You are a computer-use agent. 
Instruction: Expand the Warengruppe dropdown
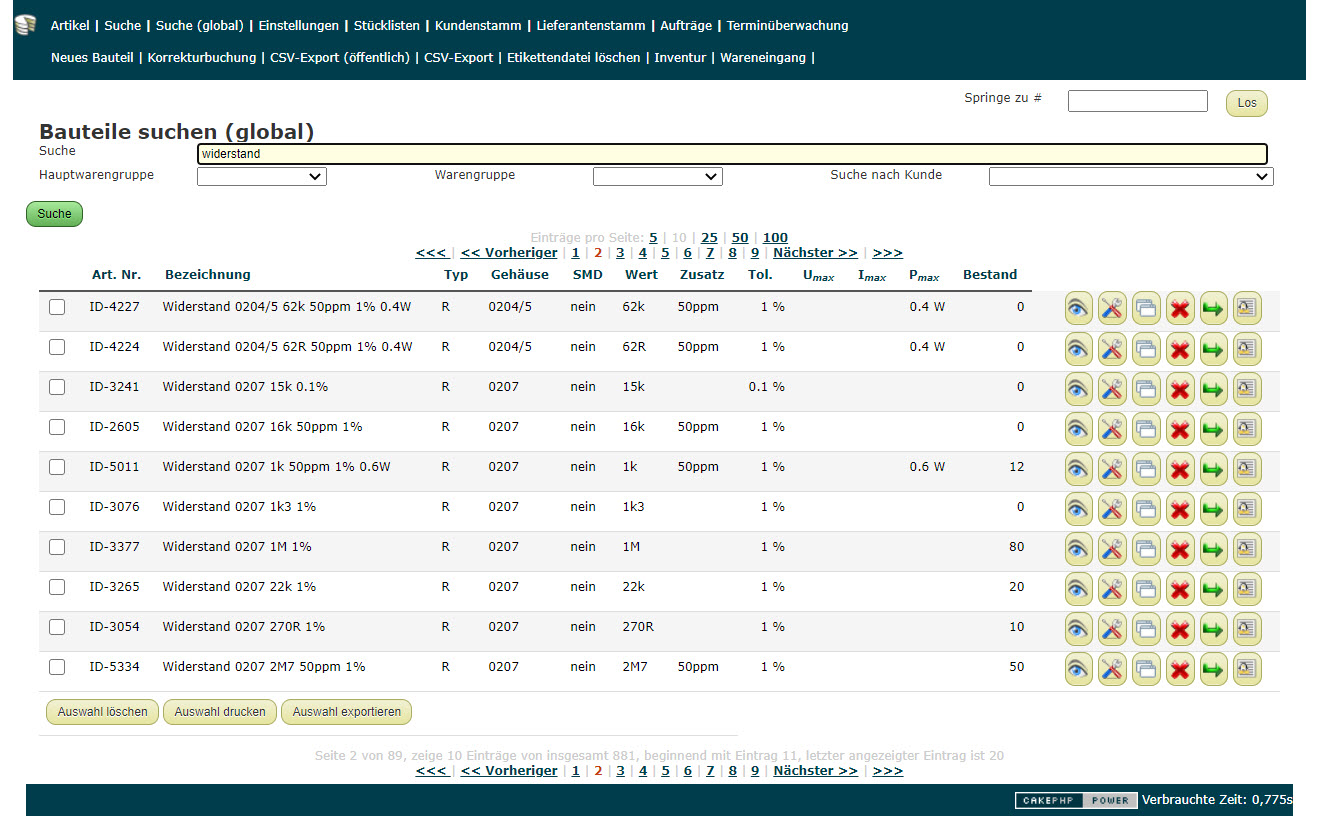tap(657, 177)
